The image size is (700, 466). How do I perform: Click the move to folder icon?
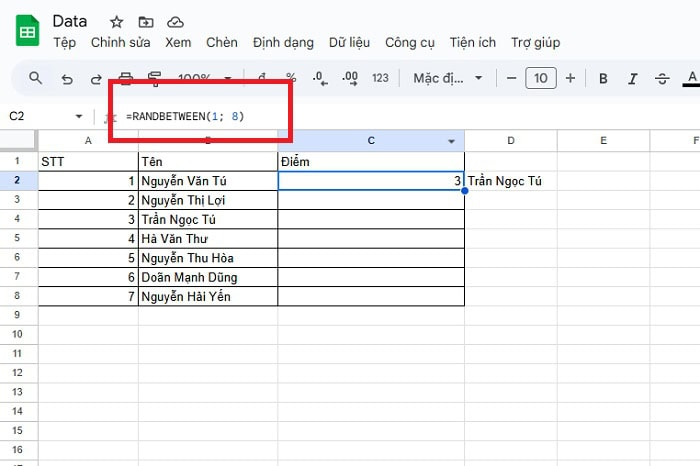tap(146, 21)
